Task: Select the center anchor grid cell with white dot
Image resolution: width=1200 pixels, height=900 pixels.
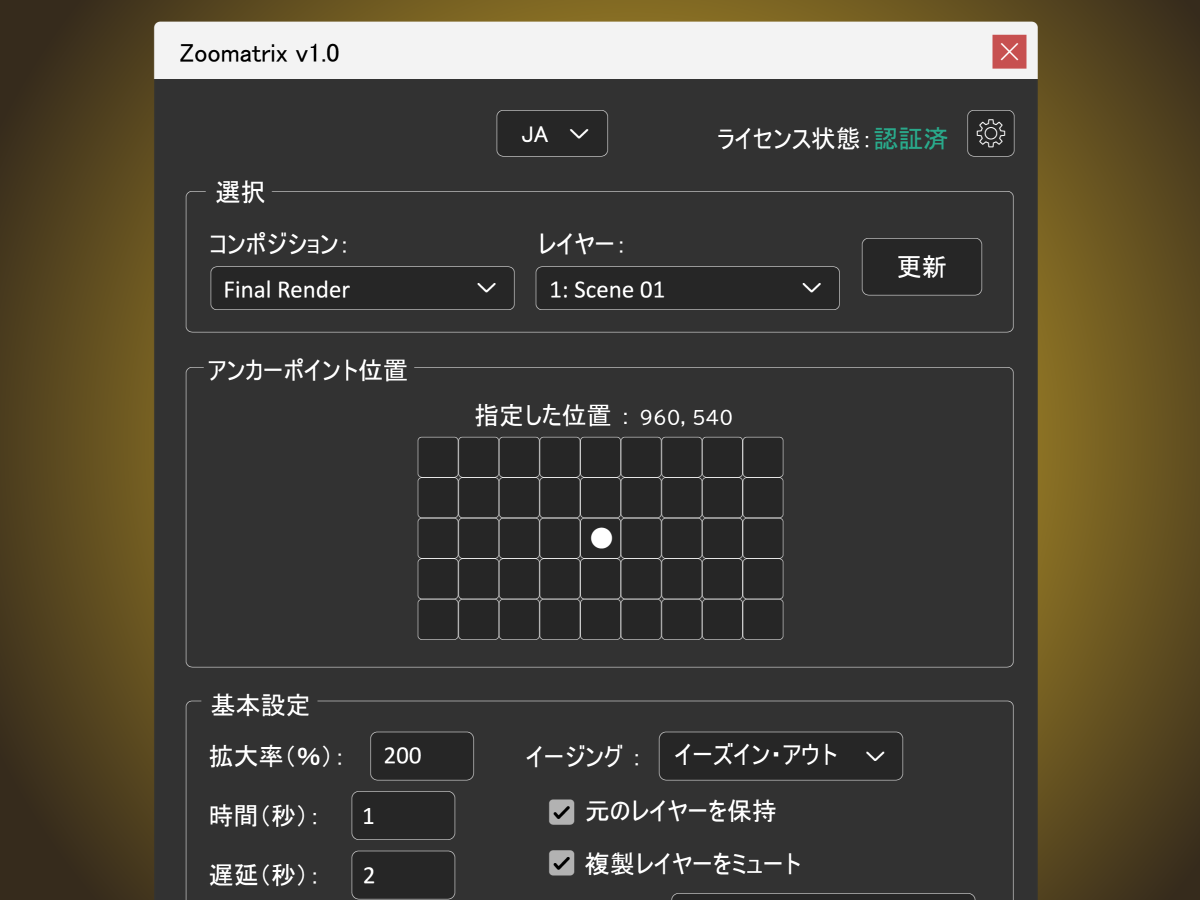Action: (600, 538)
